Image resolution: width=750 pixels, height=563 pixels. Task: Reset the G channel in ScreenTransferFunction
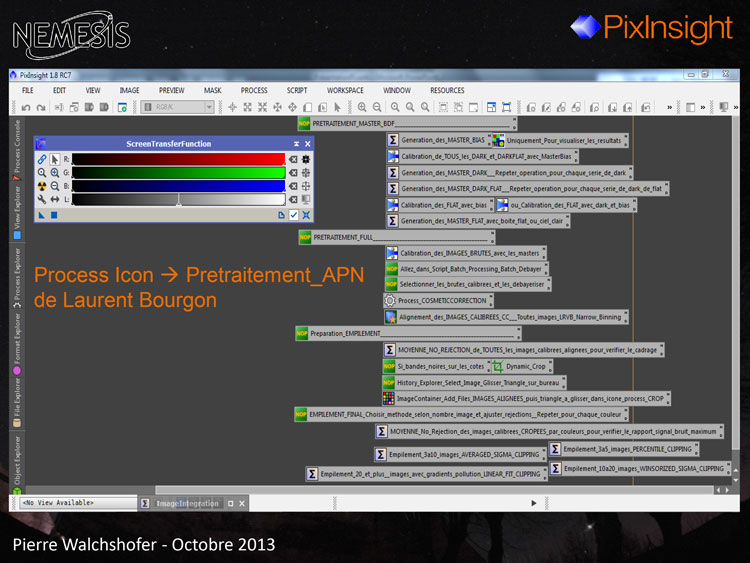tap(293, 173)
